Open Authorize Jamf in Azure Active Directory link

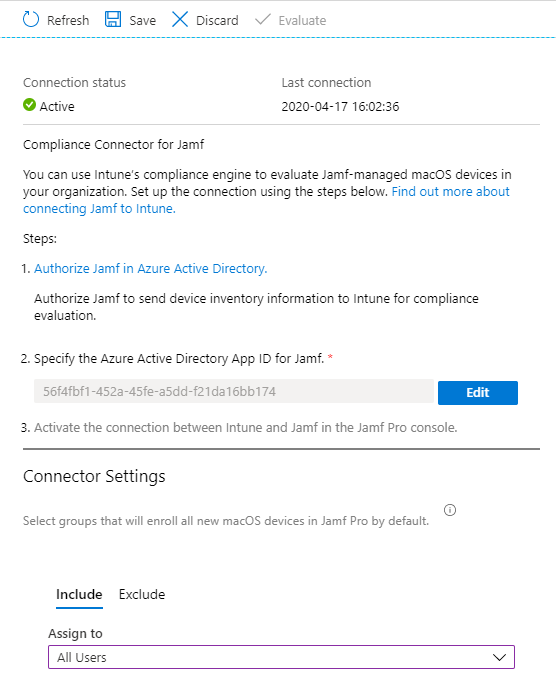[150, 269]
